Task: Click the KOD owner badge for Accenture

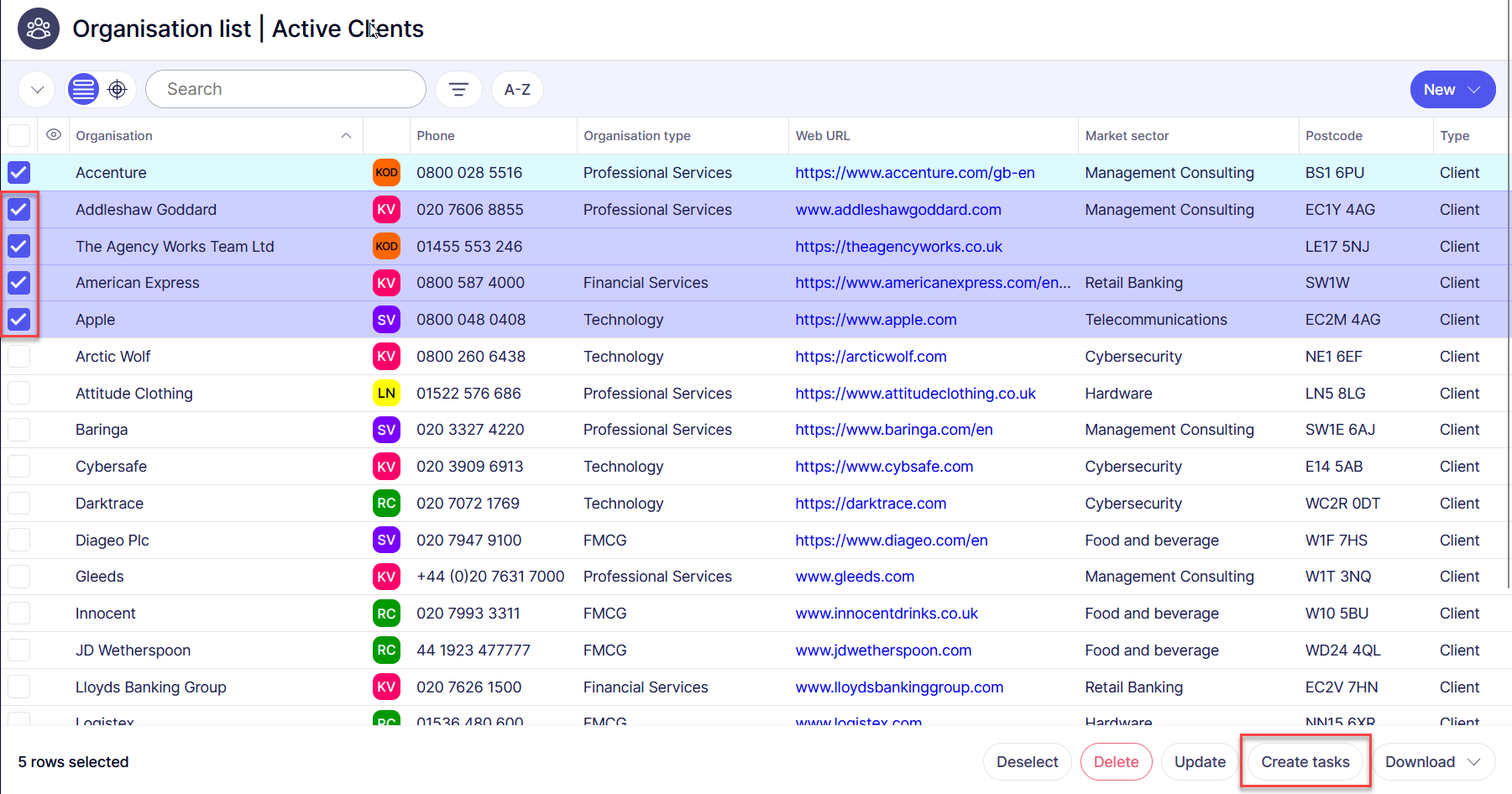Action: 386,173
